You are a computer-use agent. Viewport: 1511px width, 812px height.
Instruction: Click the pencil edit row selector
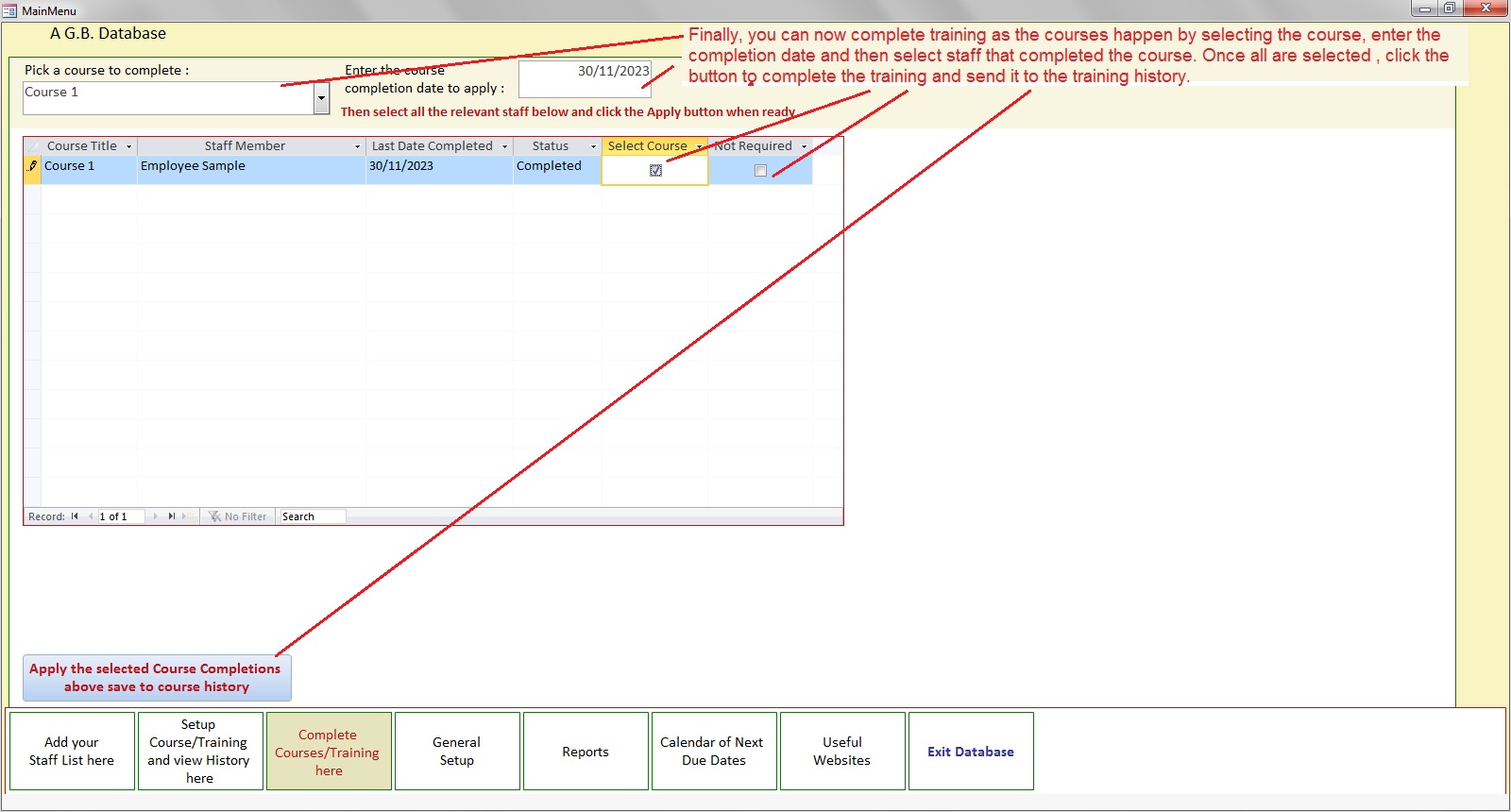[x=32, y=166]
